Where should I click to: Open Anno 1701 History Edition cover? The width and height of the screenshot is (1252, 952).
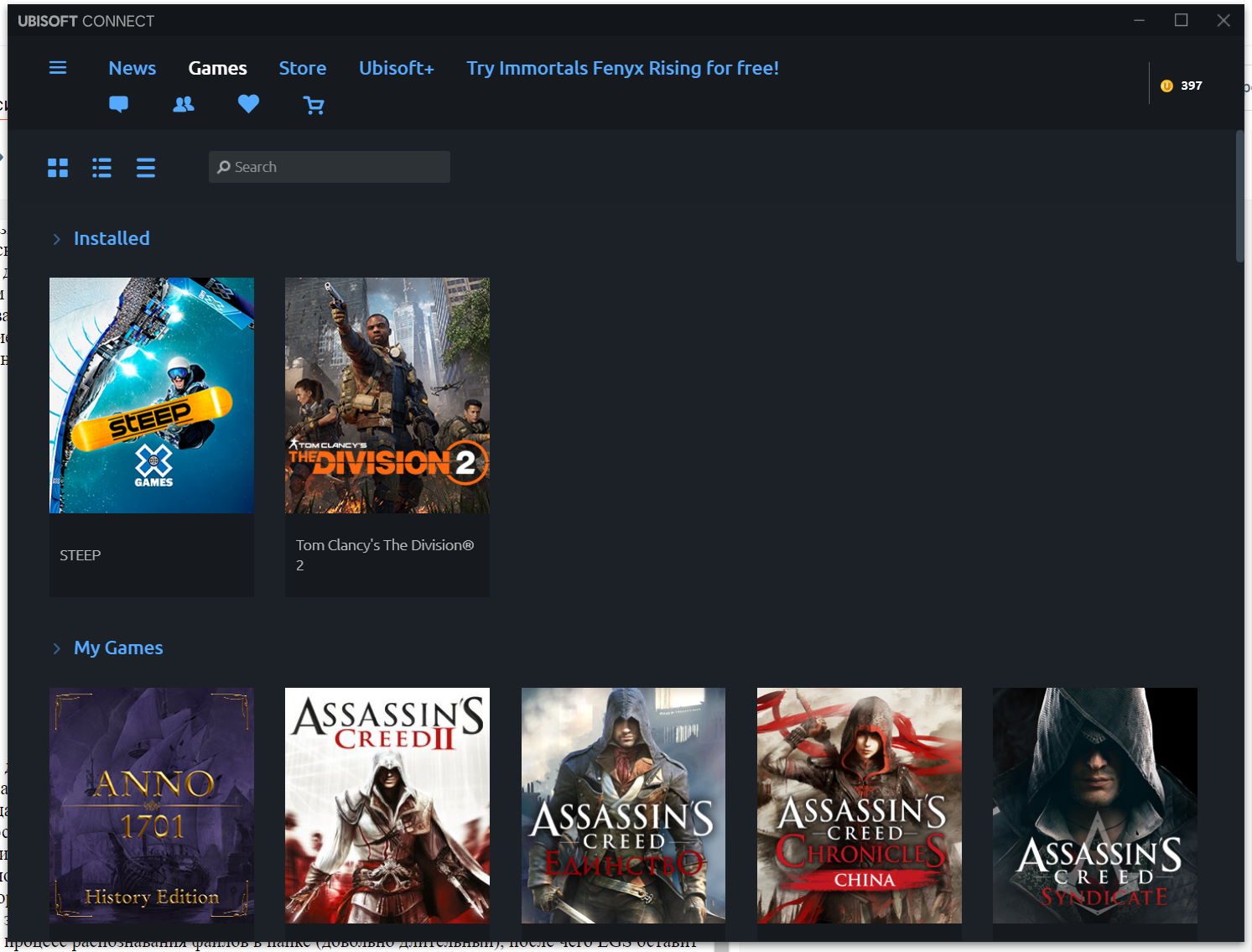tap(152, 805)
